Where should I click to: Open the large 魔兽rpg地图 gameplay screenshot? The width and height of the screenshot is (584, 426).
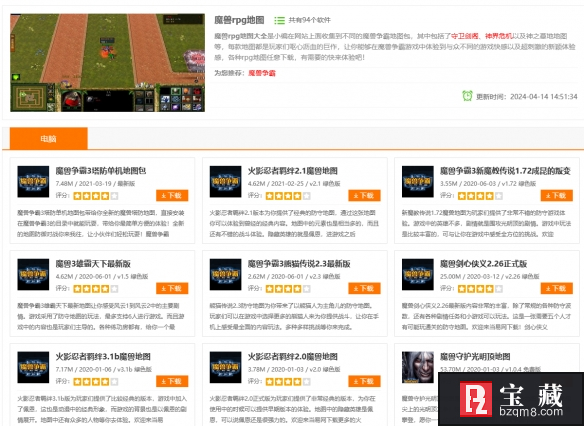pos(107,63)
